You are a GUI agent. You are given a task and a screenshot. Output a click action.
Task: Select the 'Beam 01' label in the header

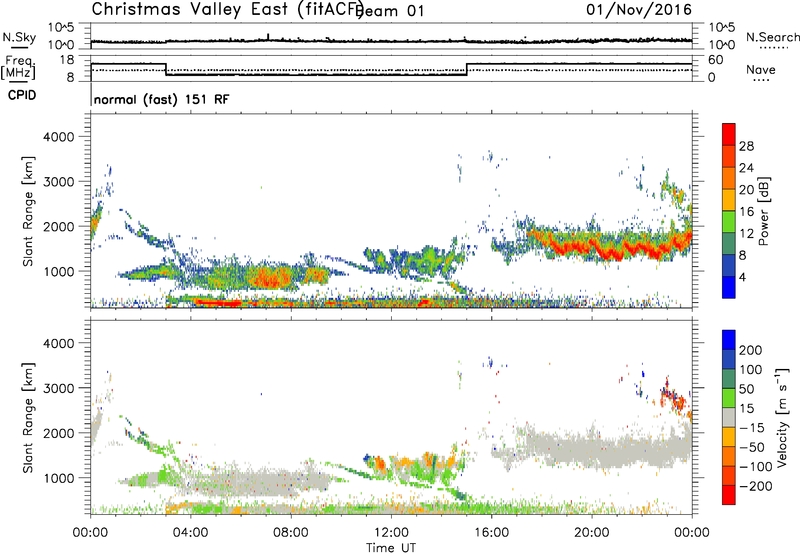click(x=389, y=11)
